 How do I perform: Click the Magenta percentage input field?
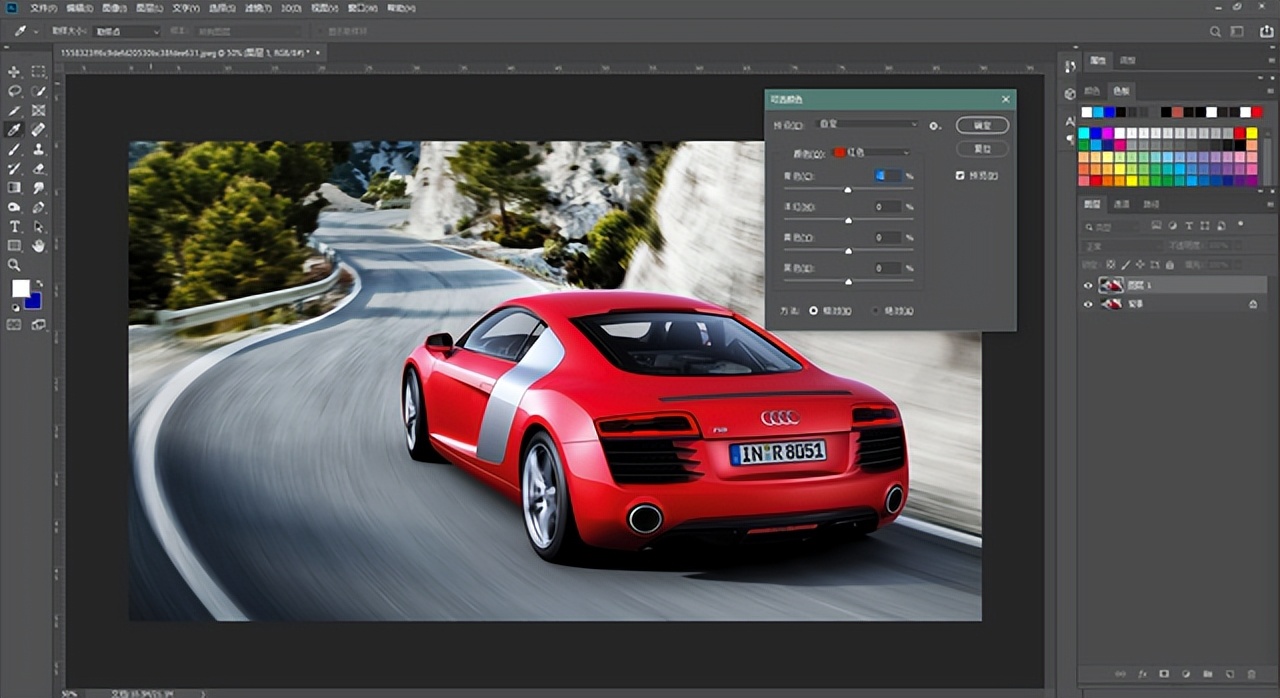tap(887, 207)
